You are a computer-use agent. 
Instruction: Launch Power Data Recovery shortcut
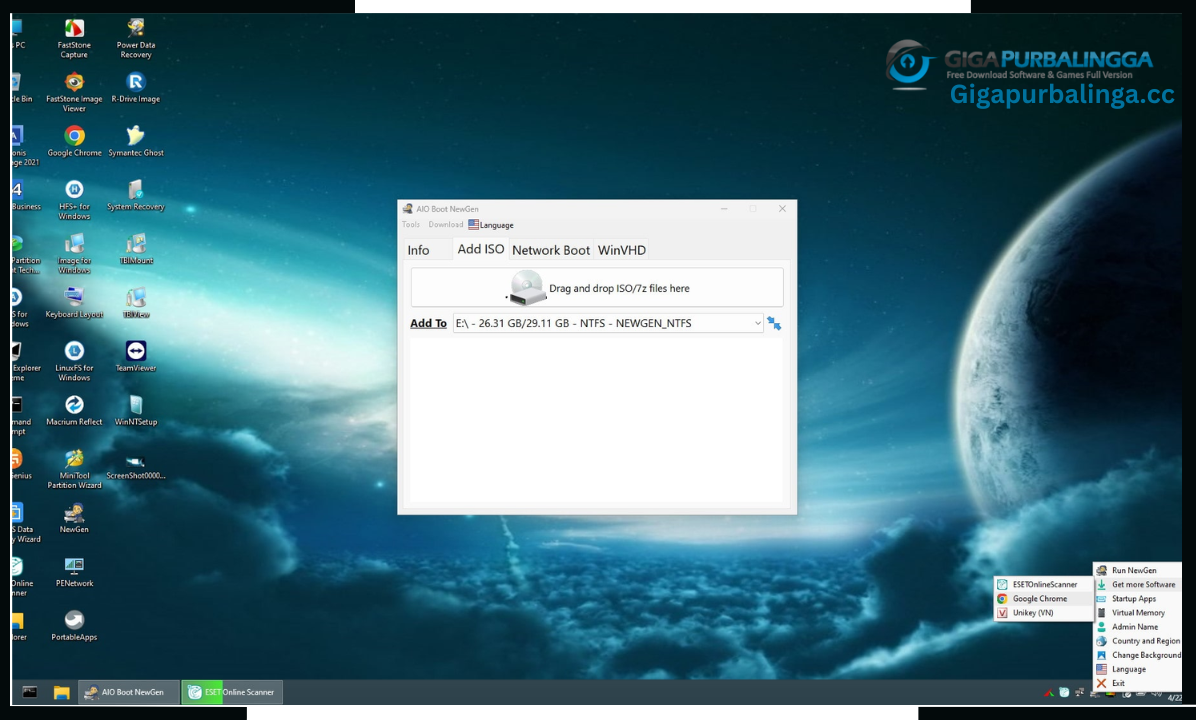click(x=136, y=38)
